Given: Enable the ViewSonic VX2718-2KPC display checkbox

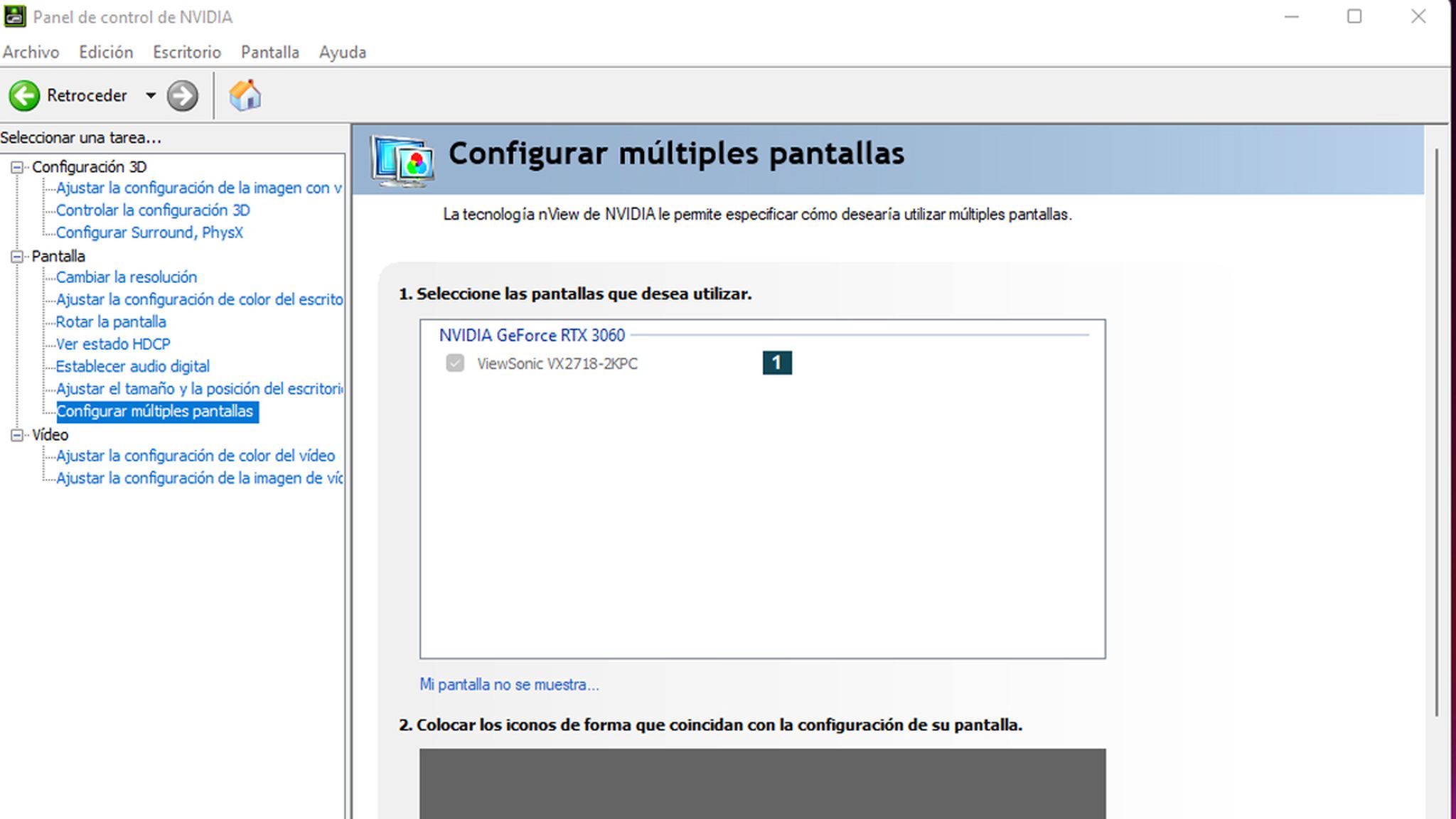Looking at the screenshot, I should (x=456, y=363).
